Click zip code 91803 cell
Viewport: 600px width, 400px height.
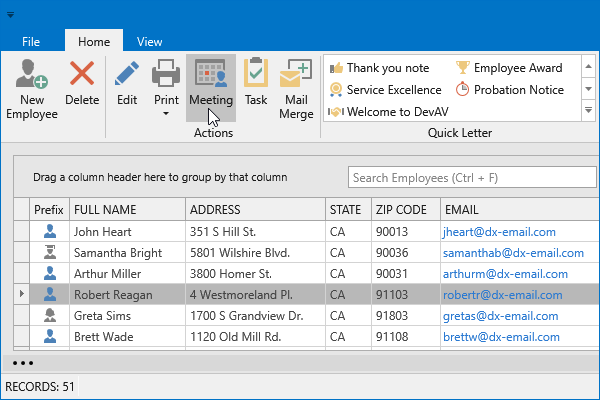coord(406,316)
